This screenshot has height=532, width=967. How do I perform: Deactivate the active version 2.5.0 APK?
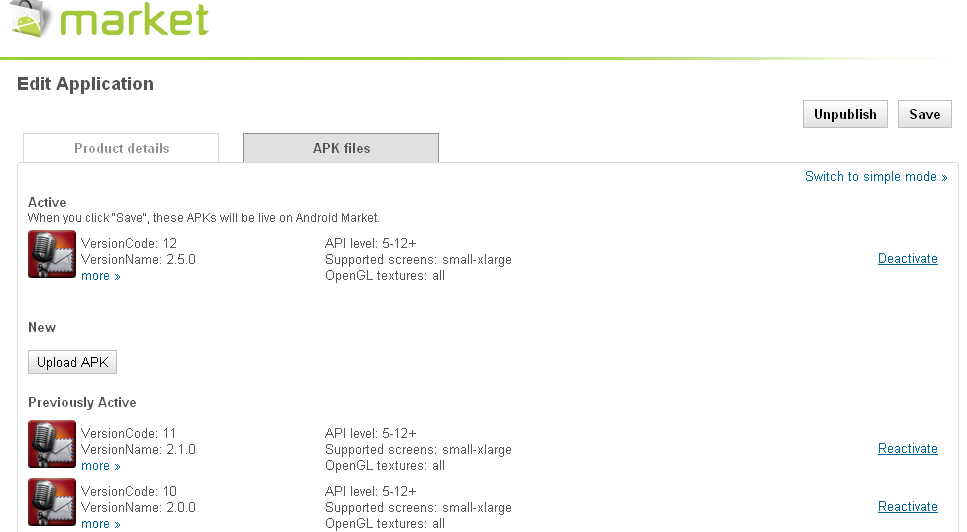(907, 259)
